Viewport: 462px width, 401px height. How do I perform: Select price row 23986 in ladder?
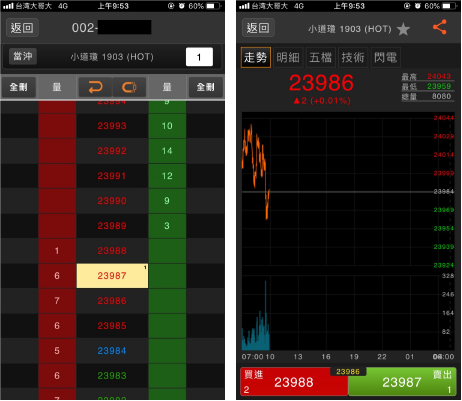(x=112, y=301)
